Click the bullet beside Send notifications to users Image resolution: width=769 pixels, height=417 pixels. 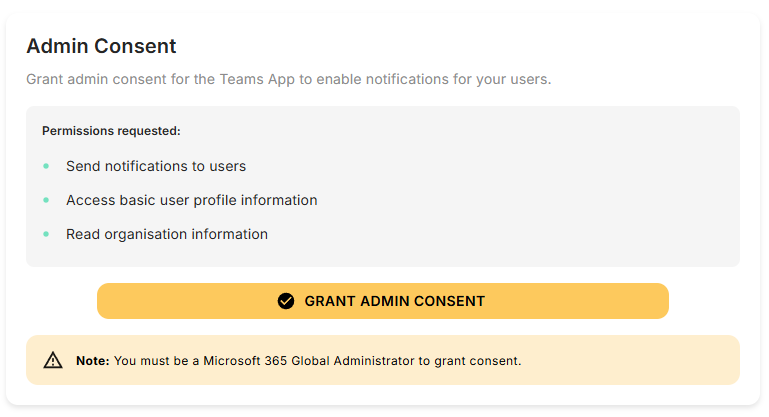46,166
